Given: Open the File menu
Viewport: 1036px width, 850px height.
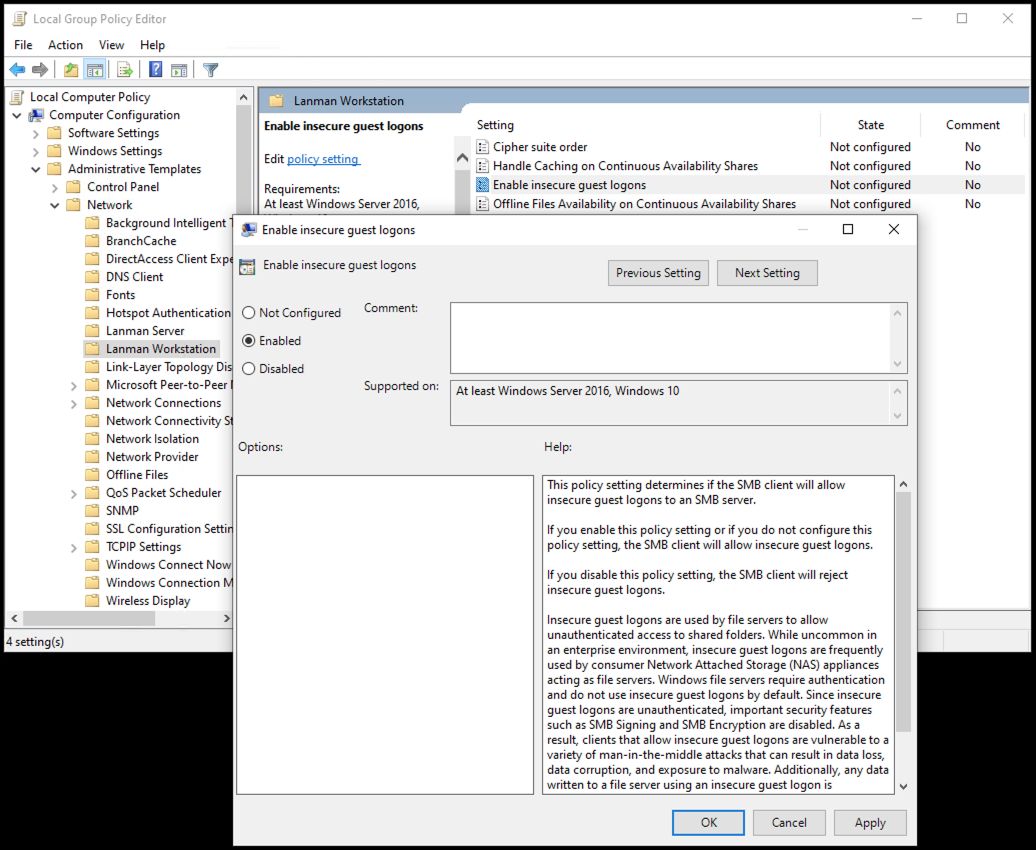Looking at the screenshot, I should pyautogui.click(x=23, y=44).
